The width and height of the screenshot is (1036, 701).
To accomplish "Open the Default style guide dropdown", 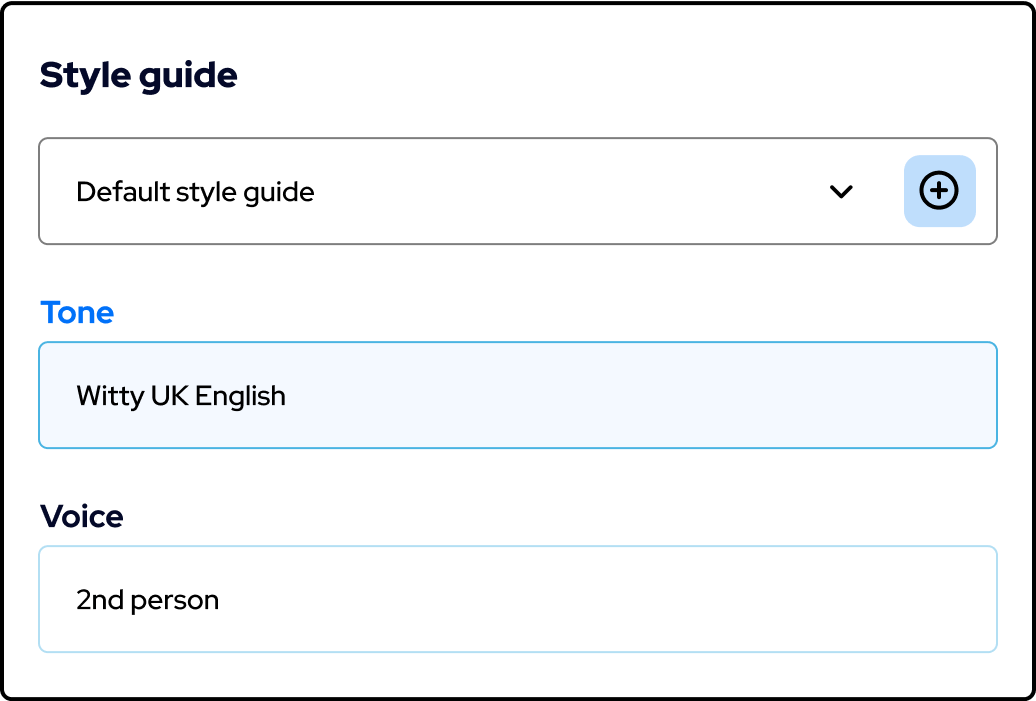I will pyautogui.click(x=517, y=191).
